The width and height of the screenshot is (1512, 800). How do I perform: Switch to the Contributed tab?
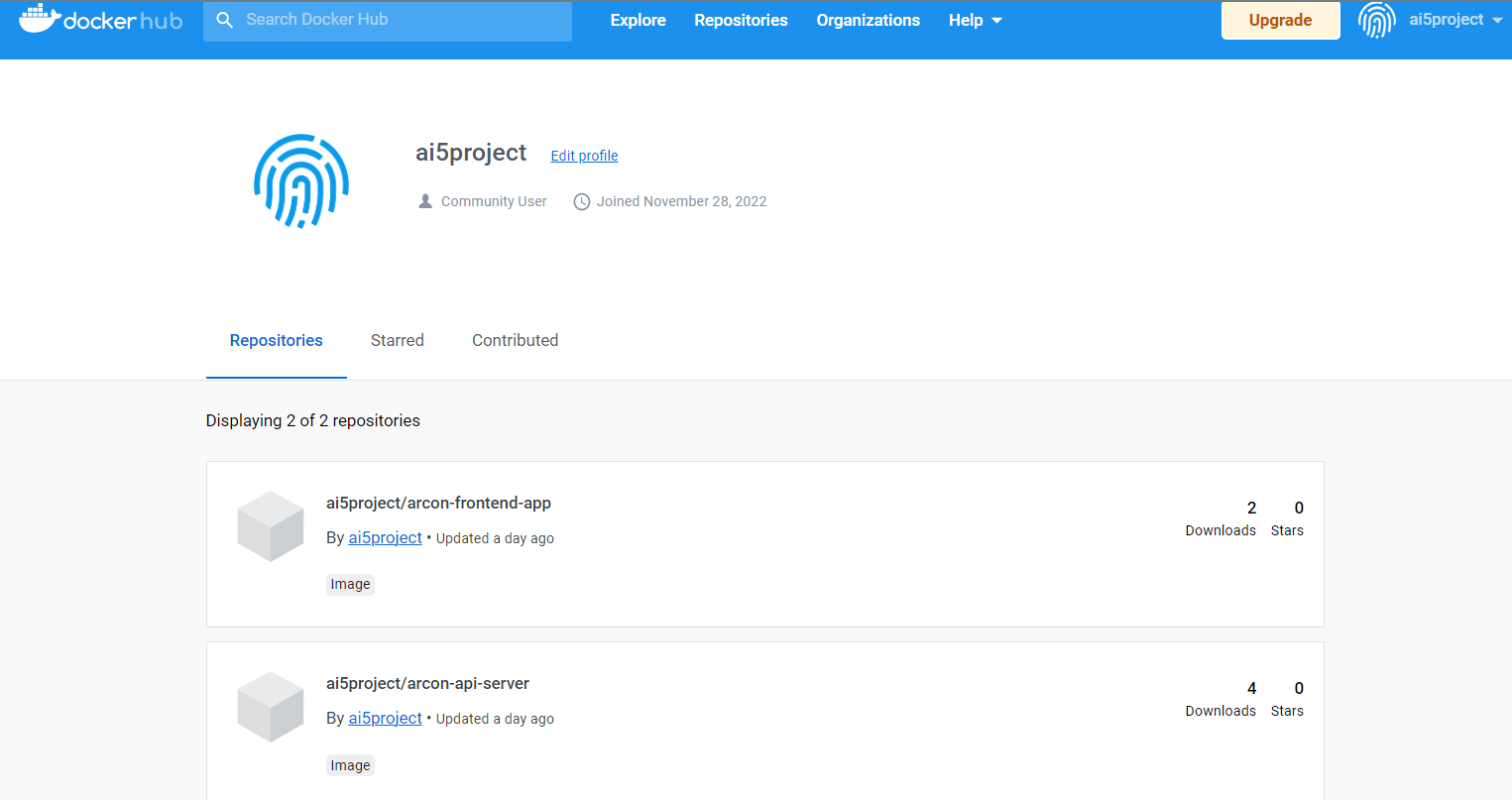coord(515,340)
